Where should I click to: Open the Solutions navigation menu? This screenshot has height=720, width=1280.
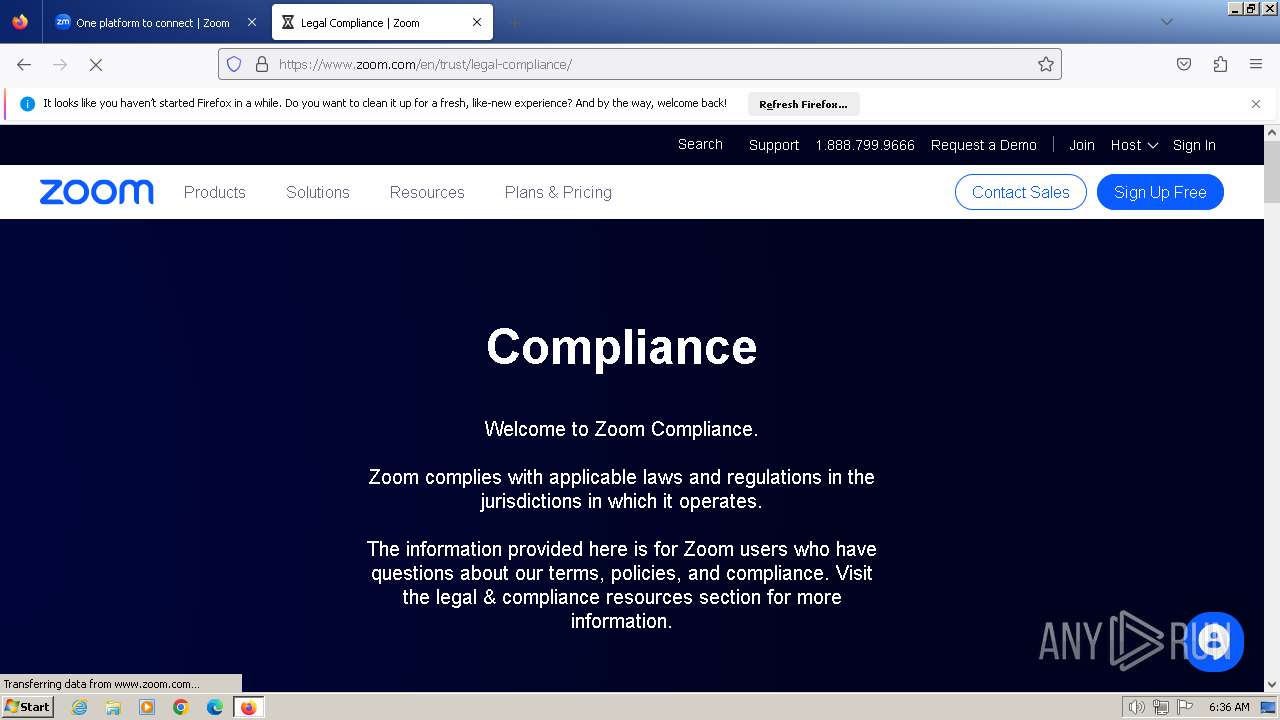pyautogui.click(x=318, y=192)
